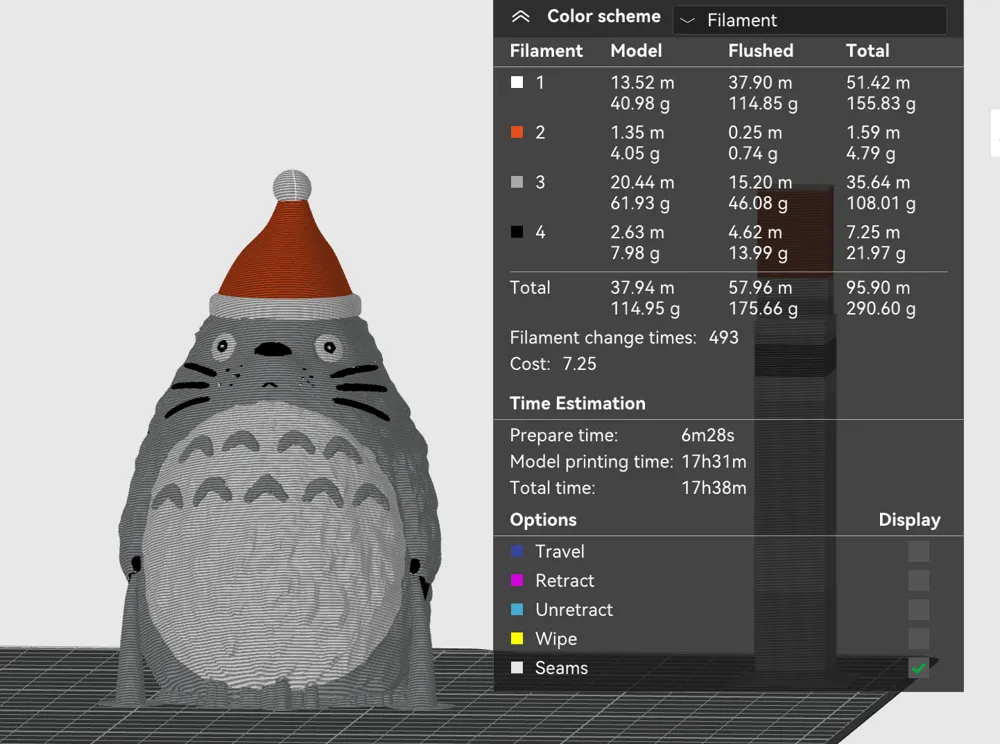Toggle Travel display checkbox

(x=918, y=551)
